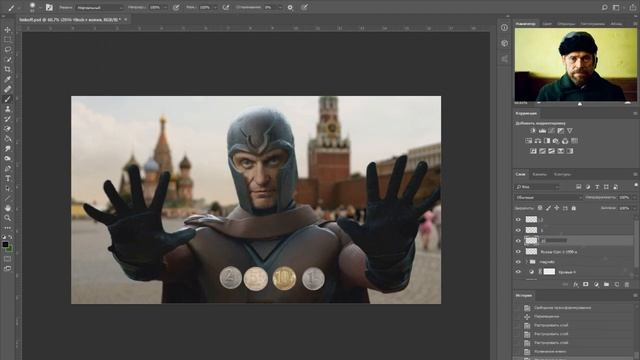This screenshot has height=360, width=640.
Task: Select the Eyedropper tool
Action: 8,79
